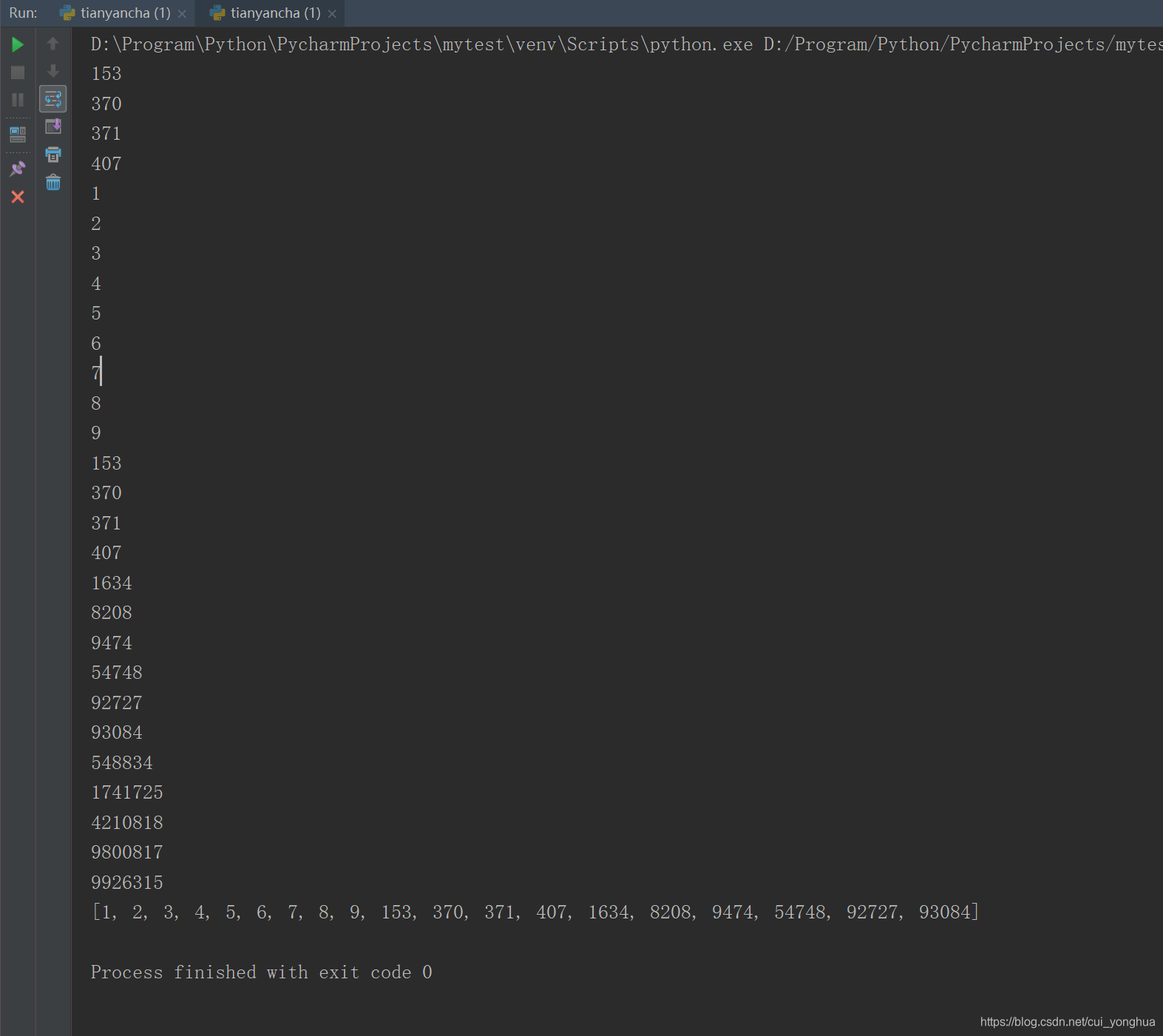Viewport: 1163px width, 1036px height.
Task: Click the Restore layout icon
Action: tap(18, 135)
